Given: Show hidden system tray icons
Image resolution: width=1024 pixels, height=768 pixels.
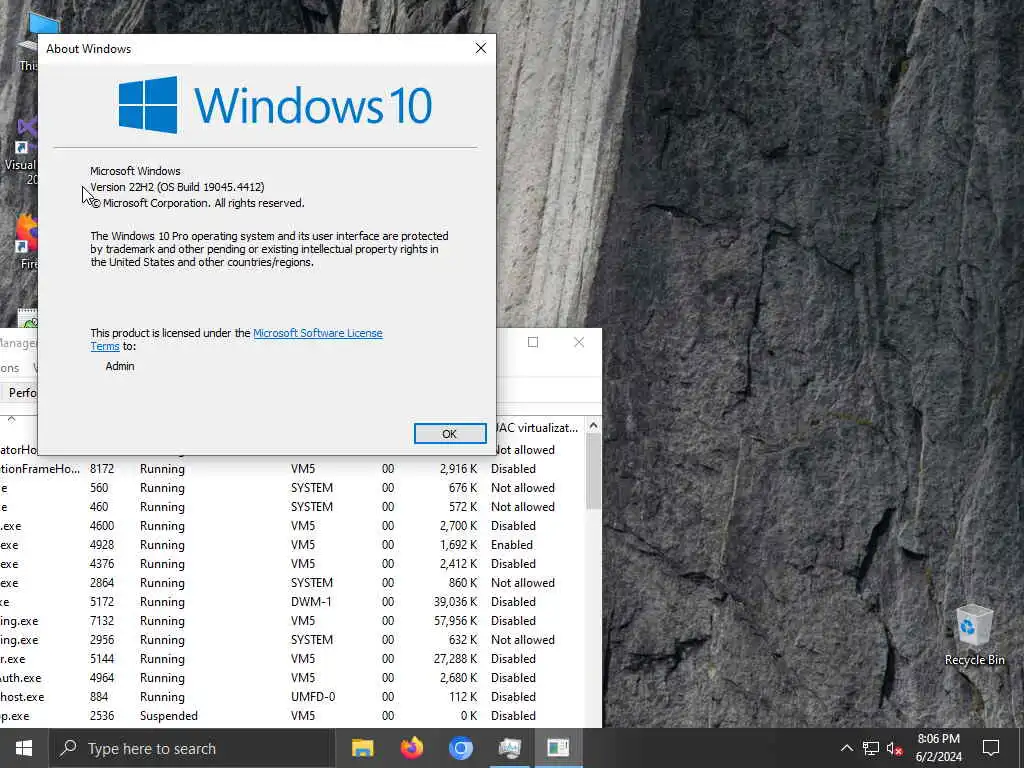Looking at the screenshot, I should [x=846, y=748].
